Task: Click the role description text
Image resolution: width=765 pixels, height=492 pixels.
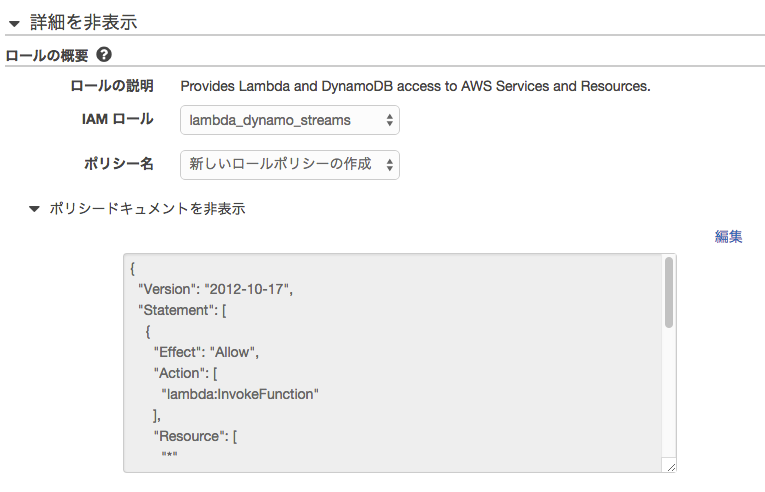Action: click(x=415, y=86)
